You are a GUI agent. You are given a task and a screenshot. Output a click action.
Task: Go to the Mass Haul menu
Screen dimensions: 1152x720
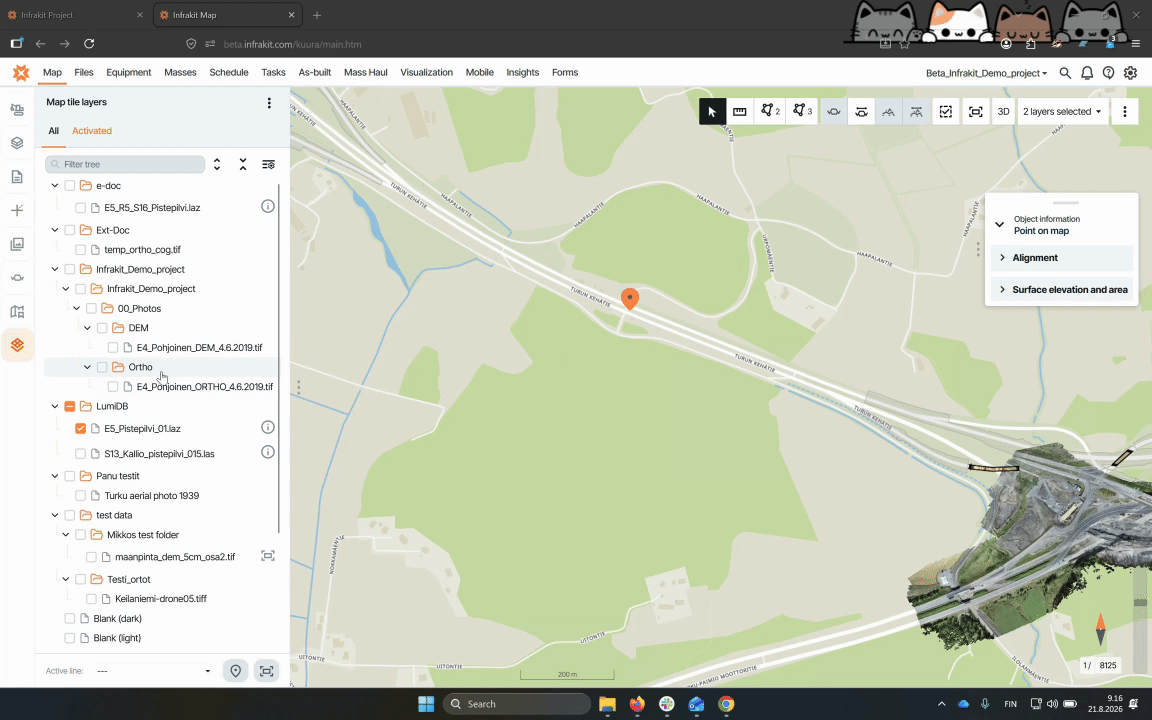pos(365,73)
